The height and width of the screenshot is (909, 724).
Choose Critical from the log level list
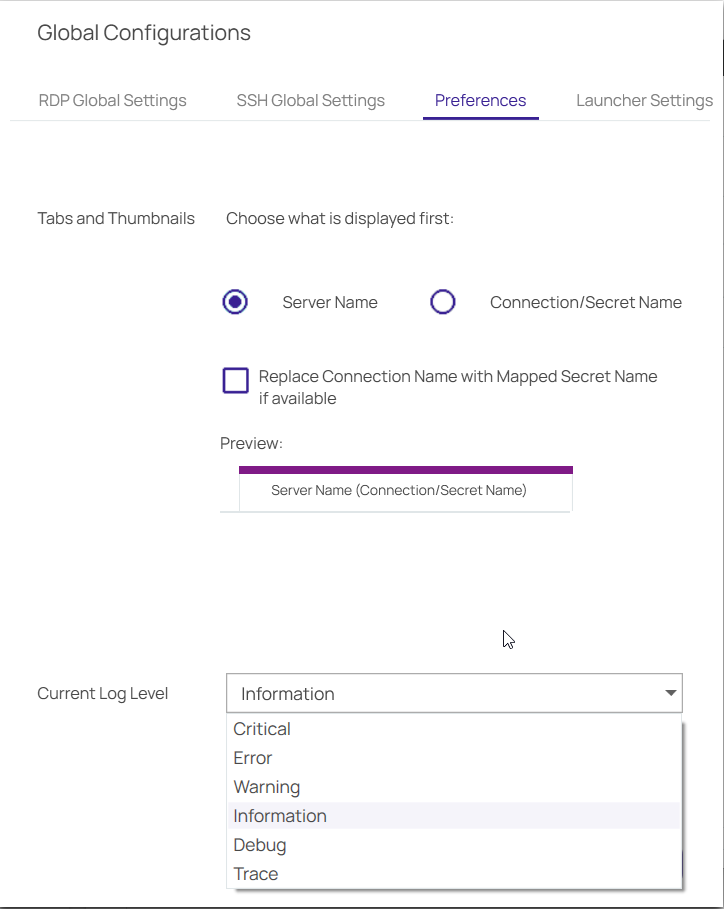262,729
